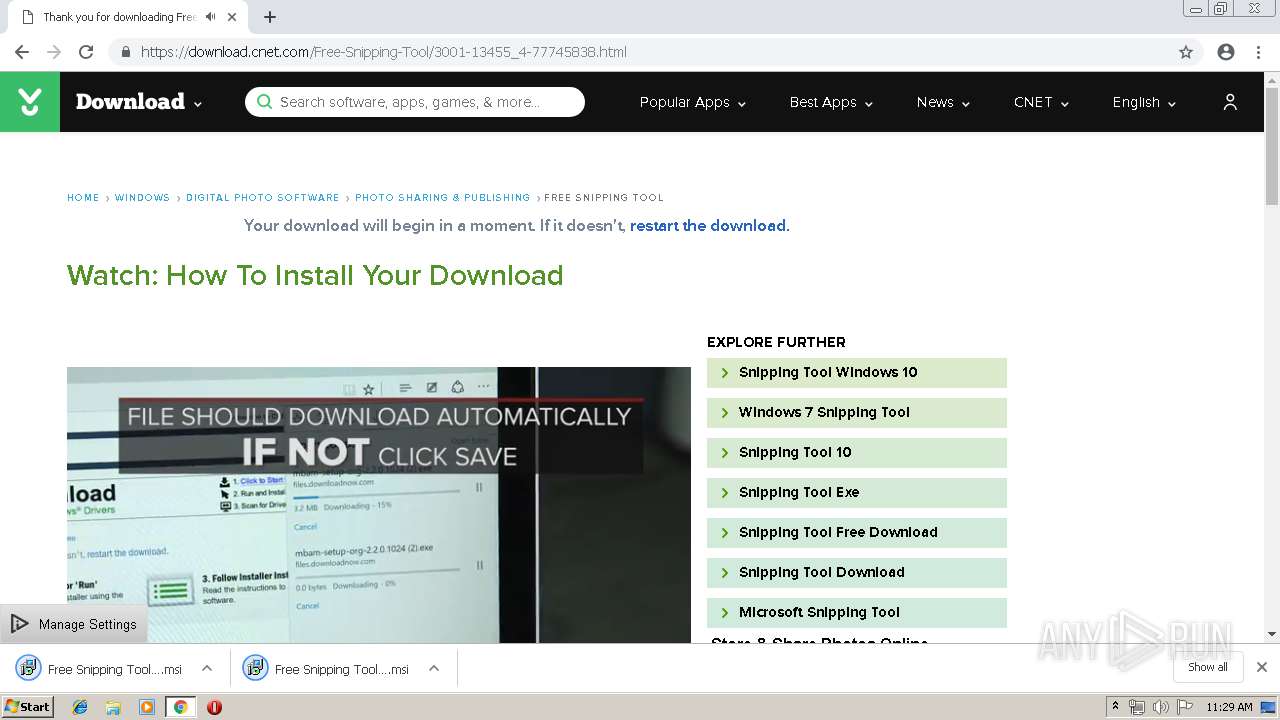
Task: Open Windows 7 Snipping Tool link
Action: pos(857,412)
